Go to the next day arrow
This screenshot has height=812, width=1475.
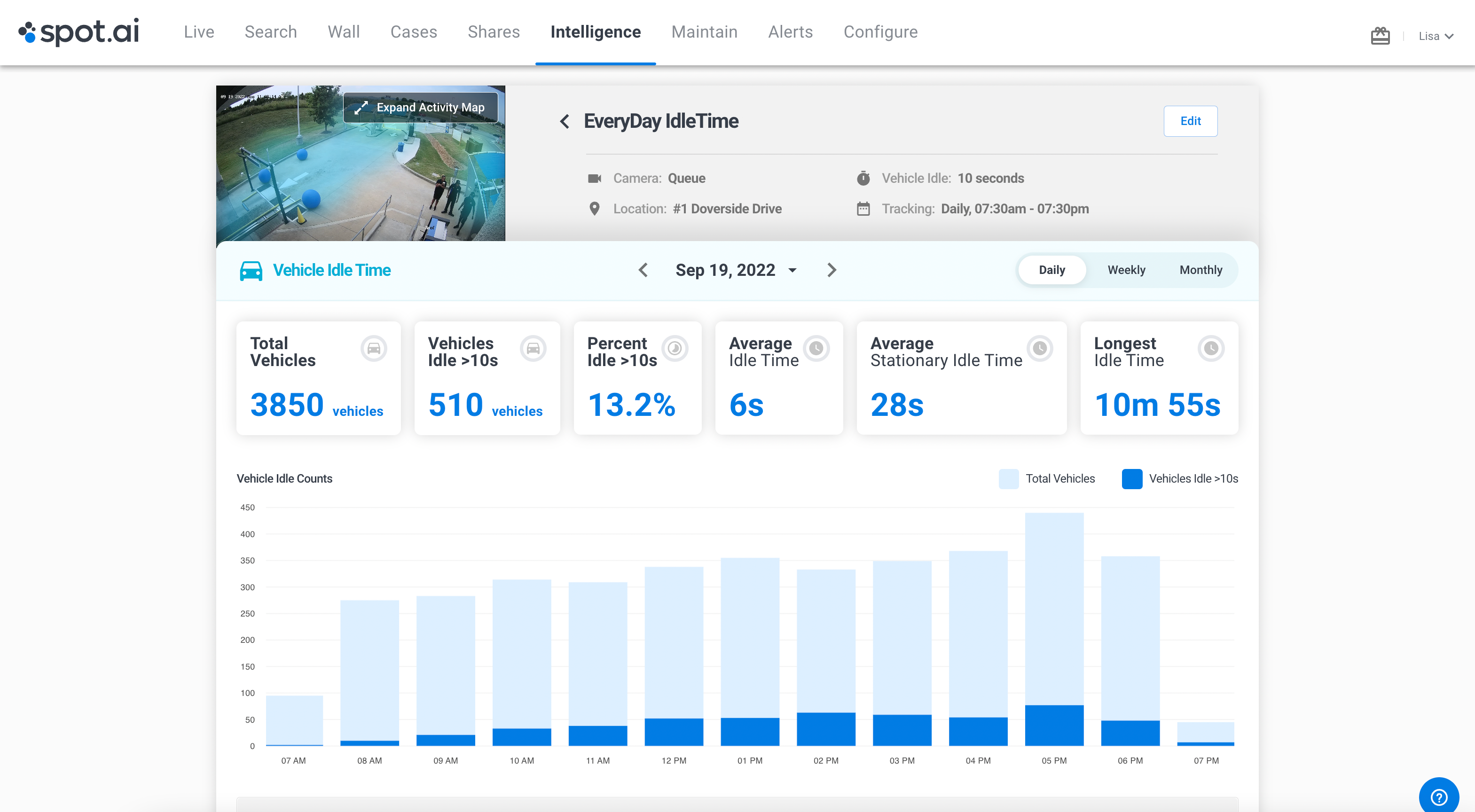pyautogui.click(x=832, y=270)
